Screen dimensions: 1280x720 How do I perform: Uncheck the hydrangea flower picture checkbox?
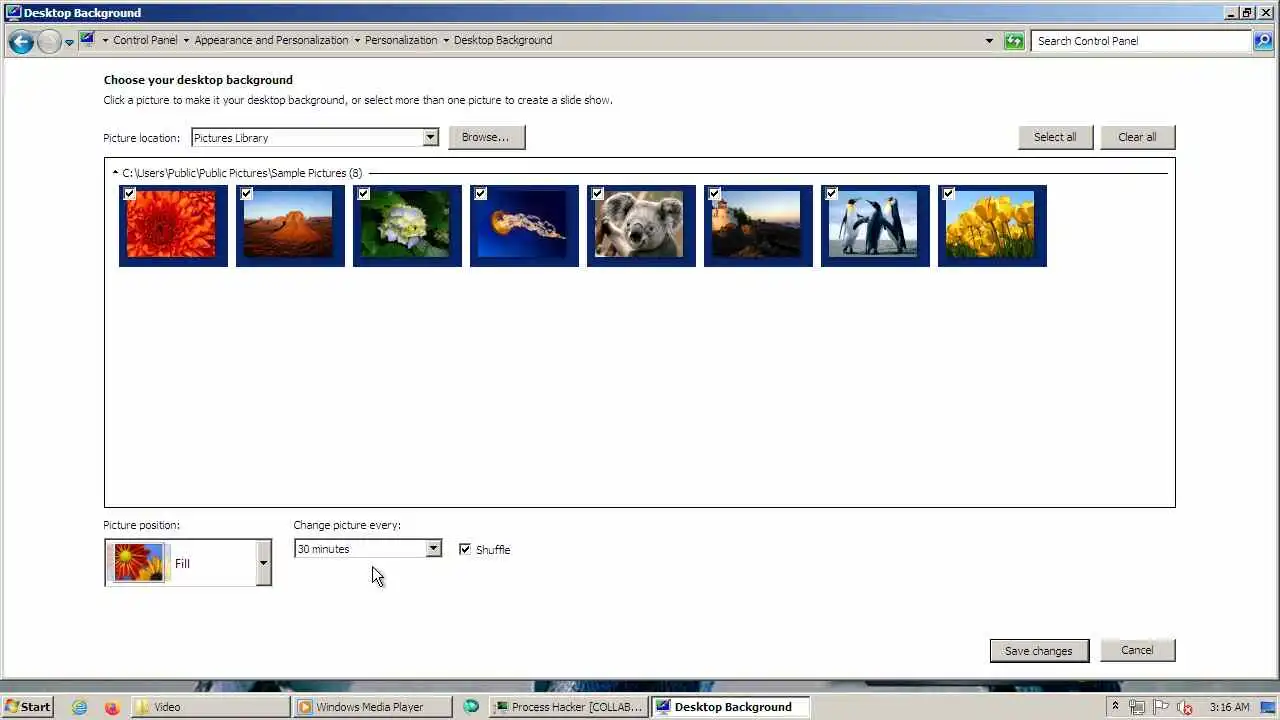pyautogui.click(x=363, y=194)
